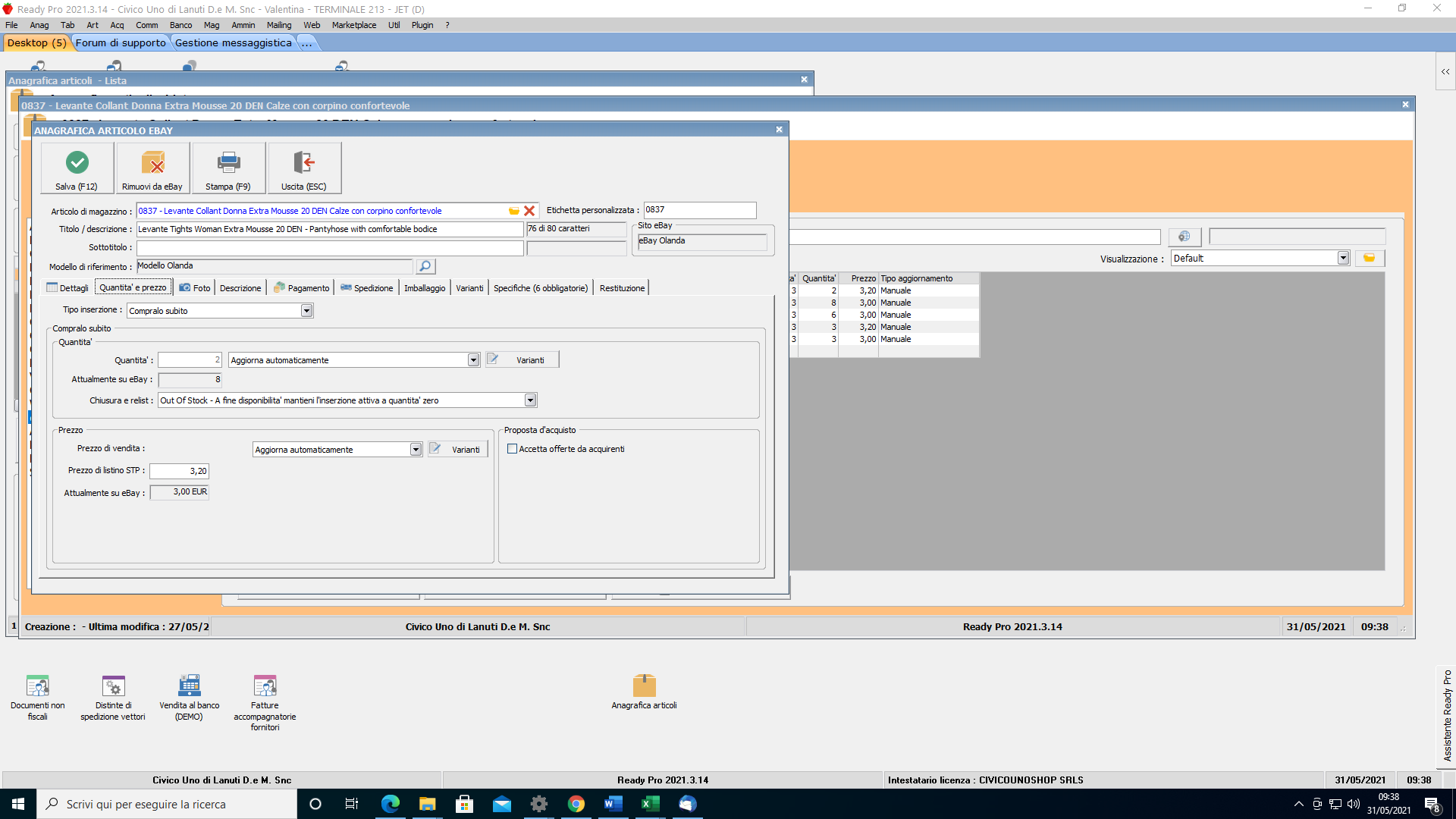Open Microsoft Edge from taskbar
The width and height of the screenshot is (1456, 819).
[391, 804]
